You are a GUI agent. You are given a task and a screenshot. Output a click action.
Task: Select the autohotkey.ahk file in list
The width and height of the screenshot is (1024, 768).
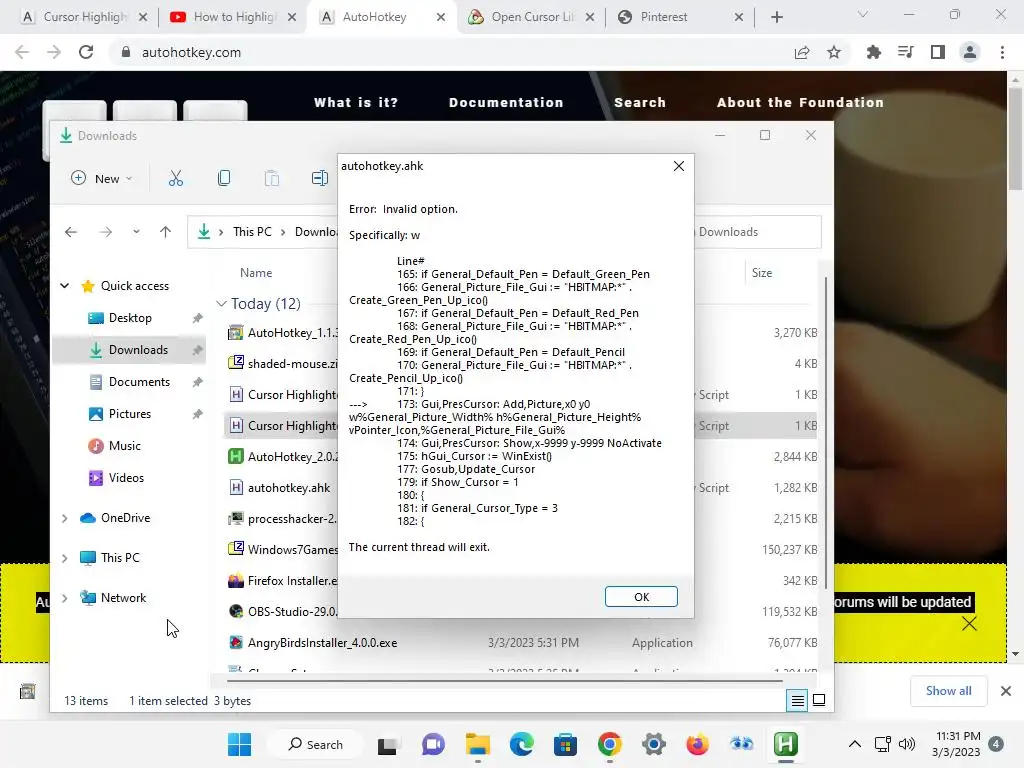click(x=282, y=488)
